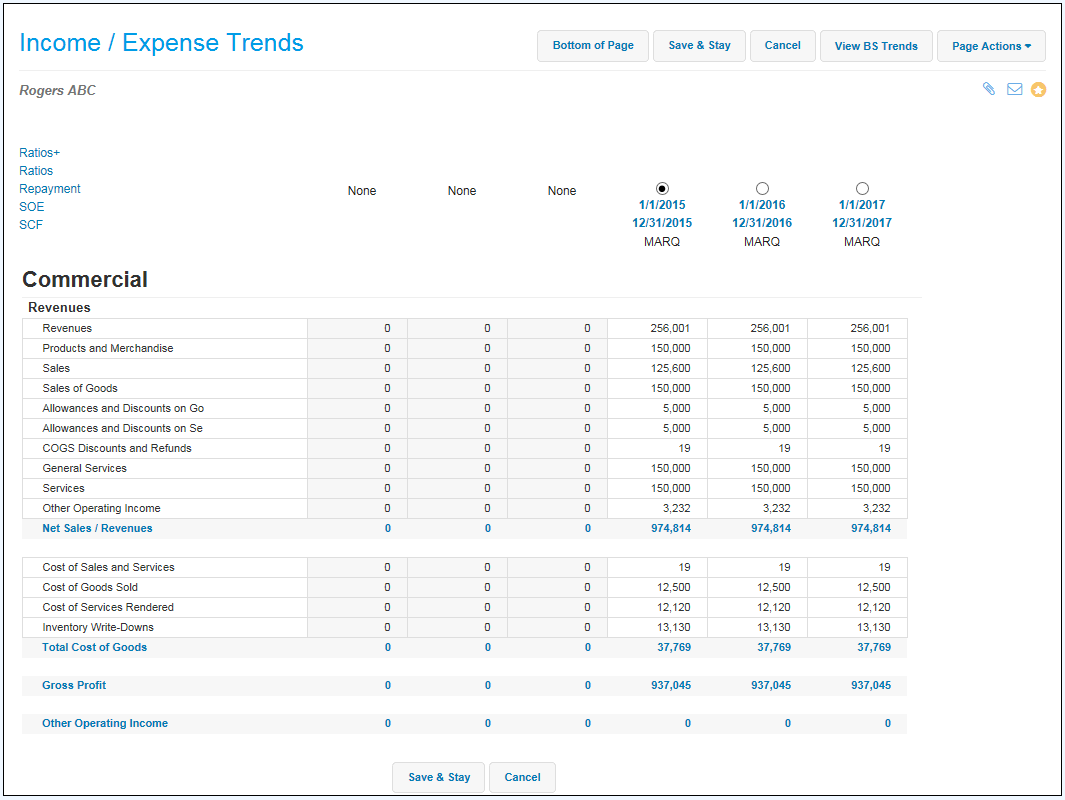Select the 1/1/2015 period radio button
Image resolution: width=1065 pixels, height=800 pixels.
click(662, 188)
